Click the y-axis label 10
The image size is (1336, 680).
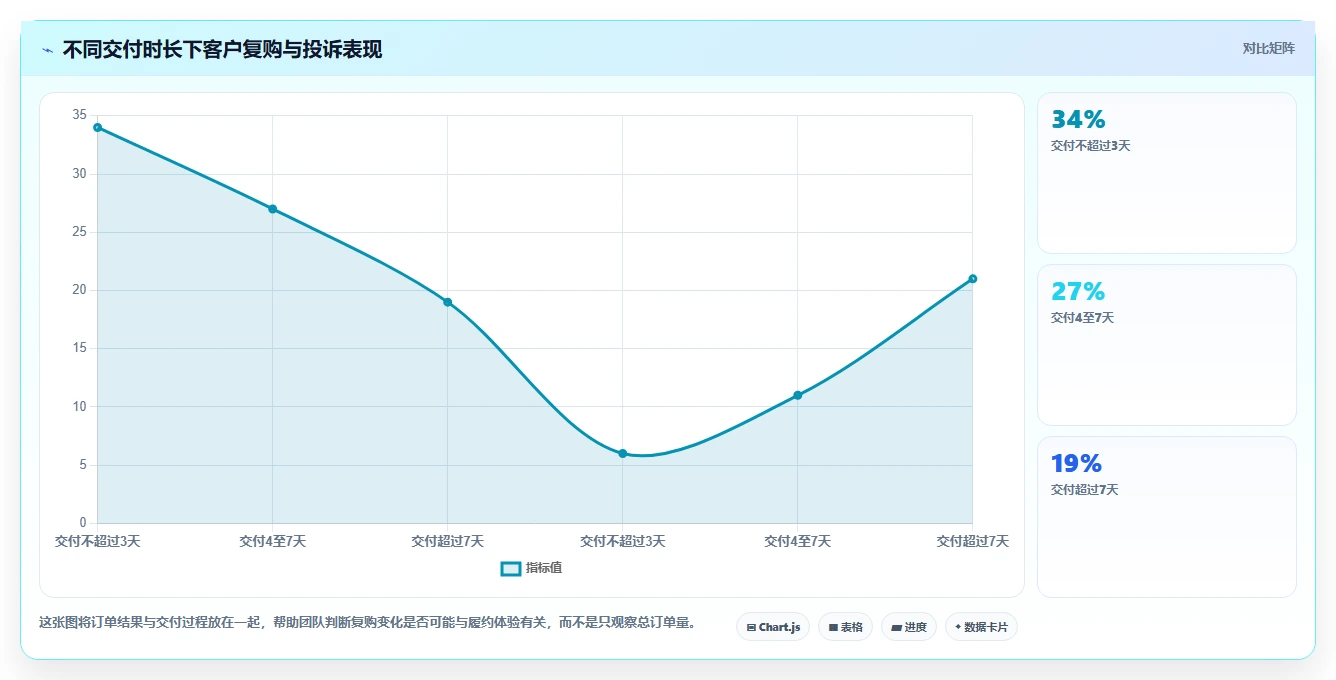[80, 407]
